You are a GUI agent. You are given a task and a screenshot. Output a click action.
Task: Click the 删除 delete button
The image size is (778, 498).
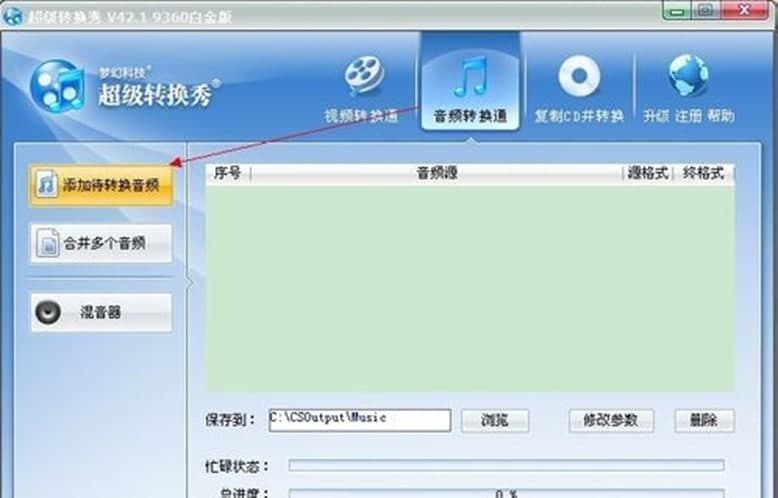704,420
